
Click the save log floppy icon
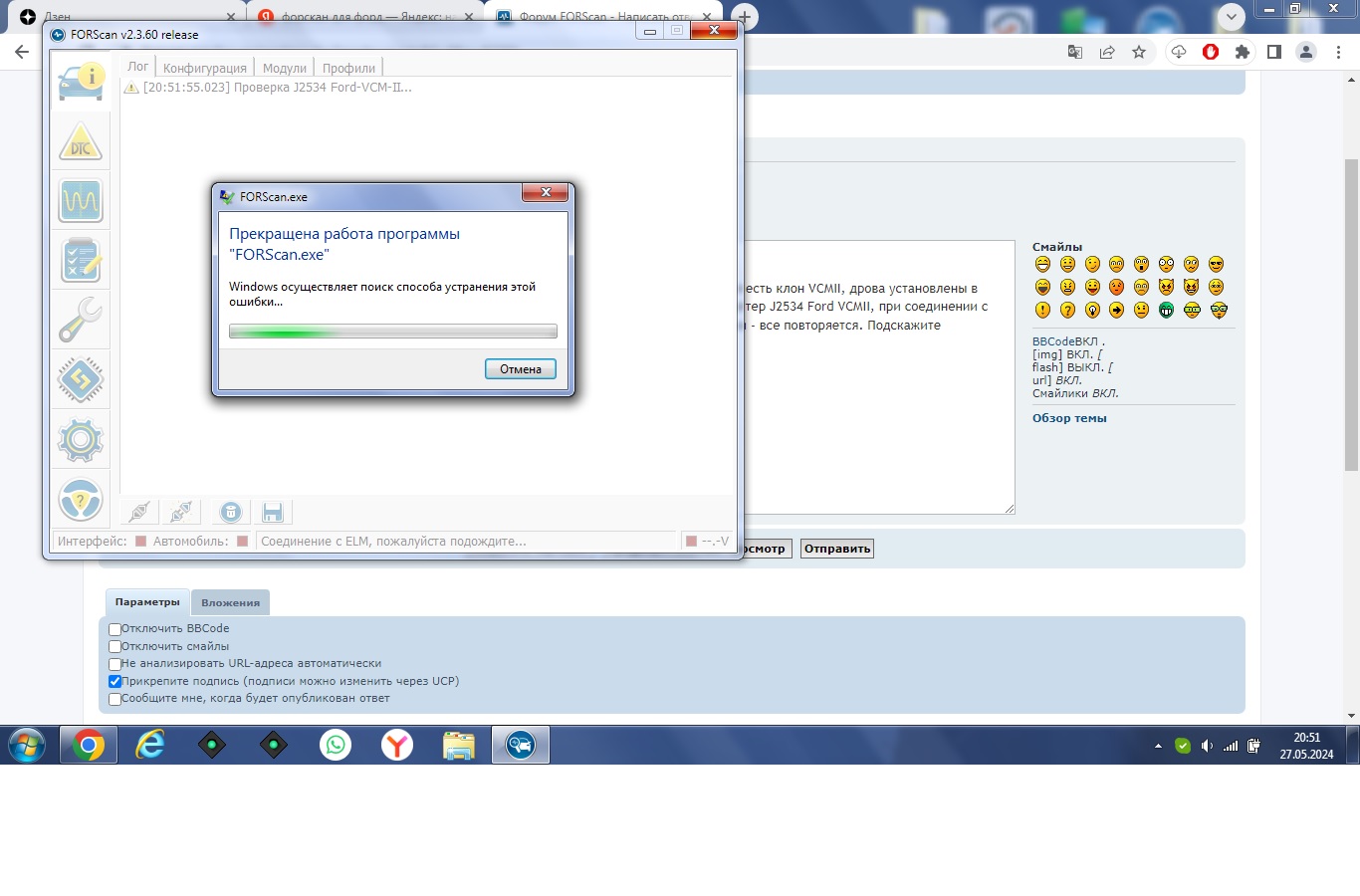click(x=273, y=513)
